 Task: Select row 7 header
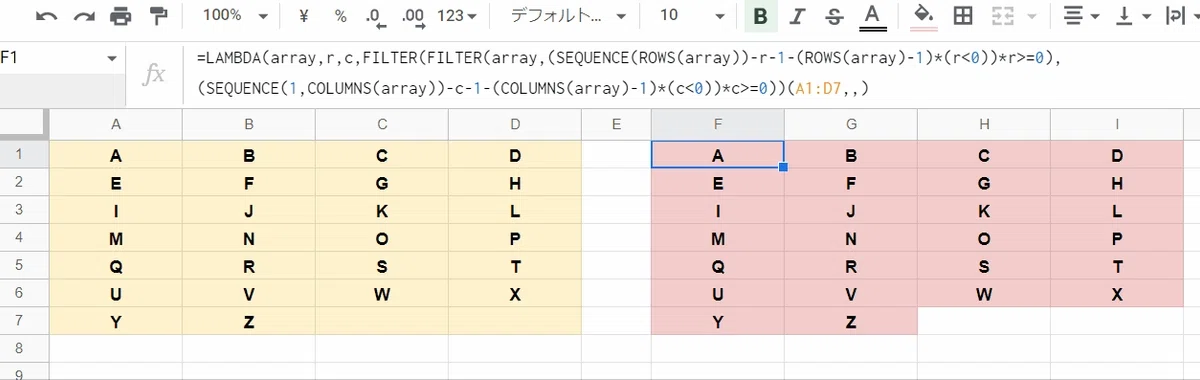coord(24,321)
